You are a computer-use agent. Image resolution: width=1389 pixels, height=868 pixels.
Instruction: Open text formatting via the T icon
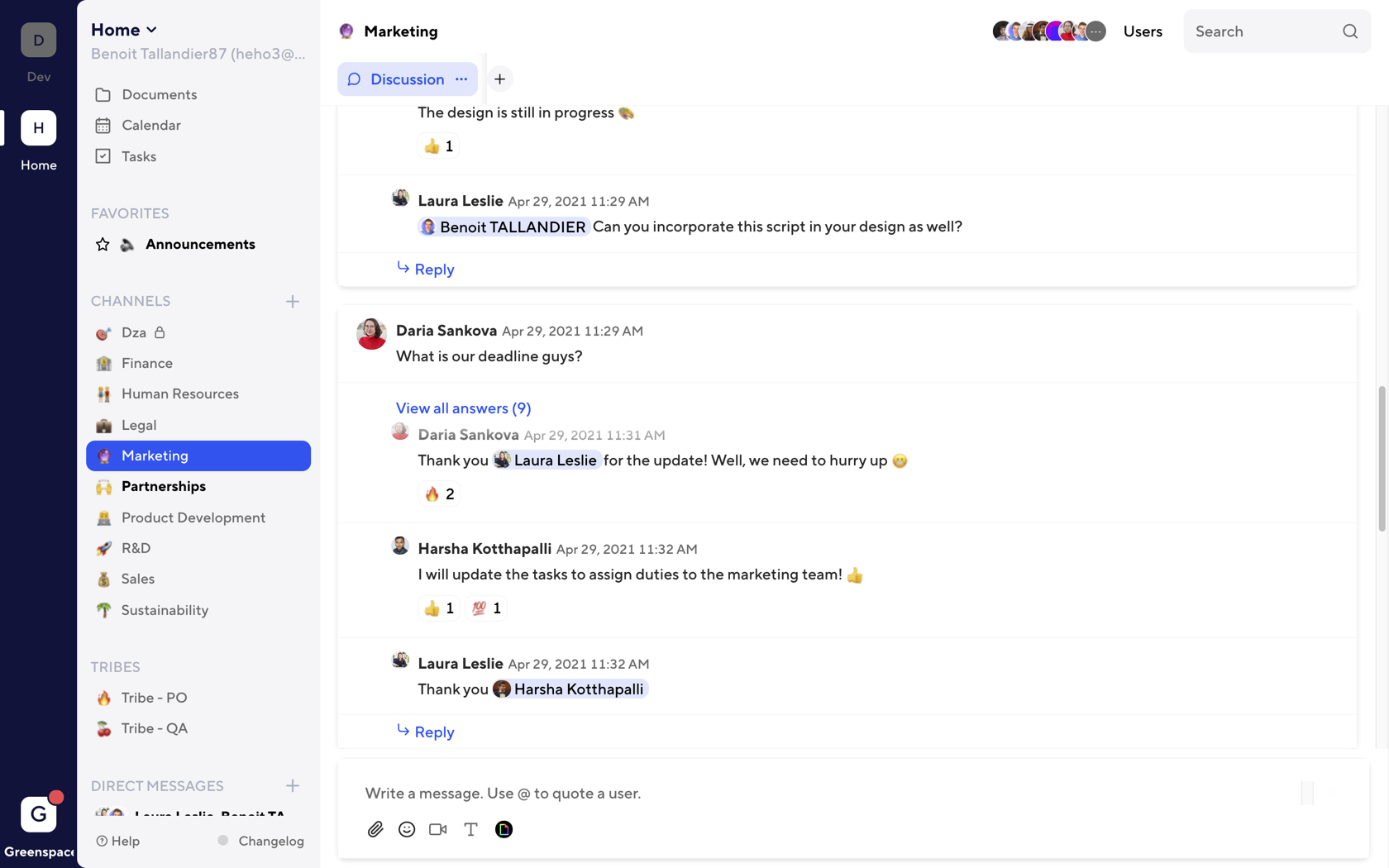[x=470, y=829]
